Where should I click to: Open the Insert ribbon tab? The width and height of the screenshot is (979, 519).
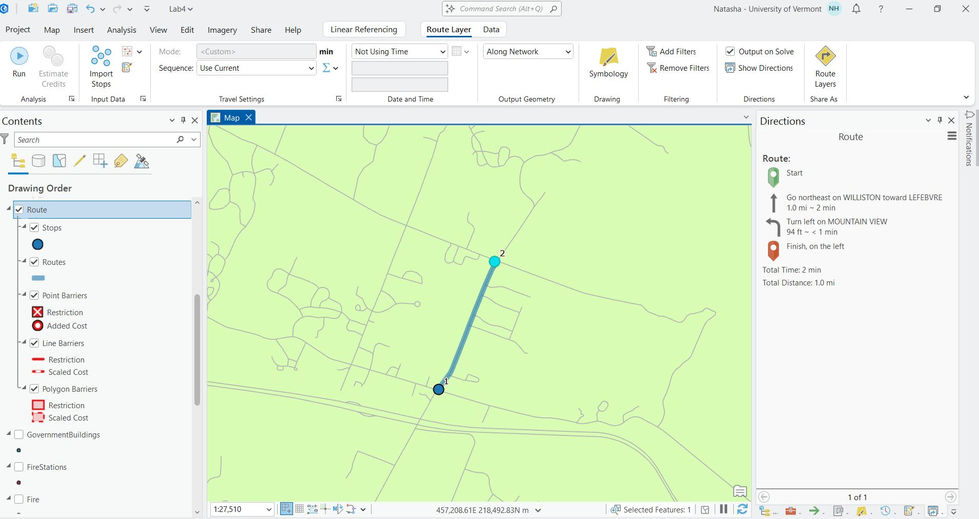[x=83, y=29]
